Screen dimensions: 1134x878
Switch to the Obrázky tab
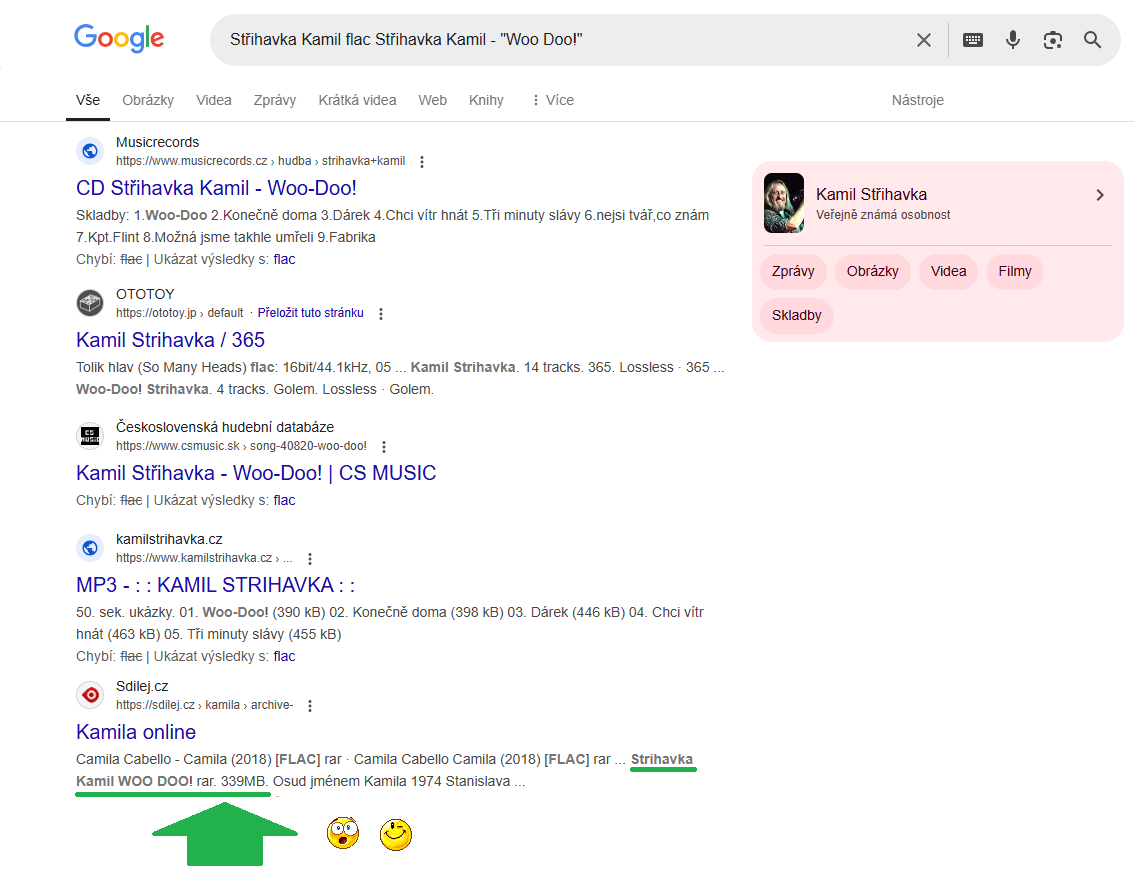point(148,100)
